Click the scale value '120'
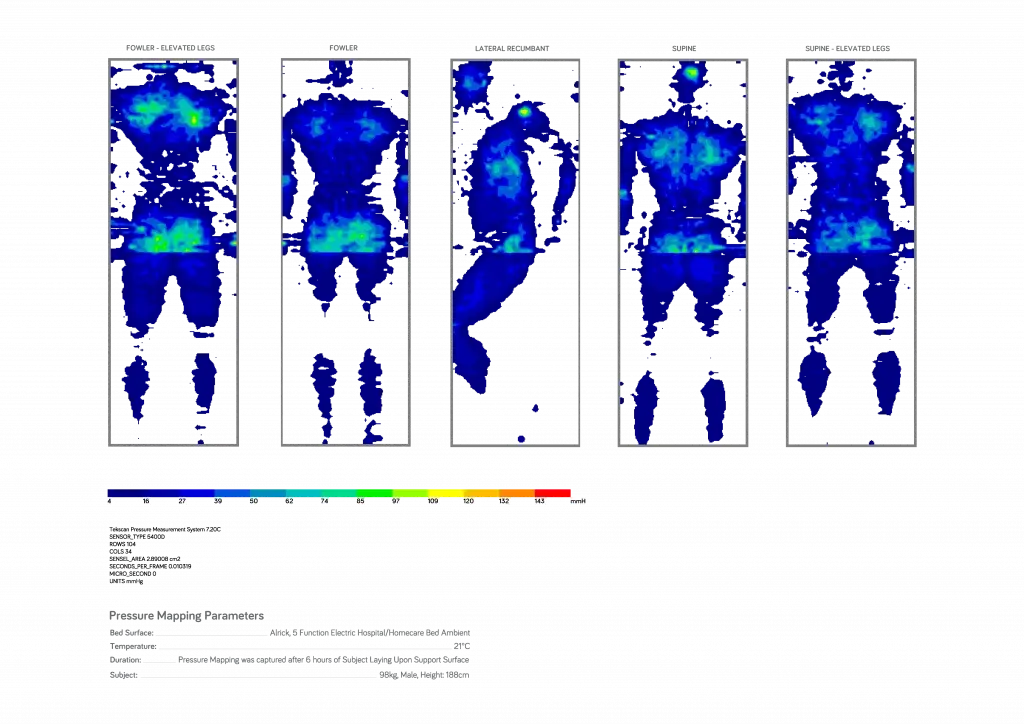The width and height of the screenshot is (1024, 724). tap(468, 501)
